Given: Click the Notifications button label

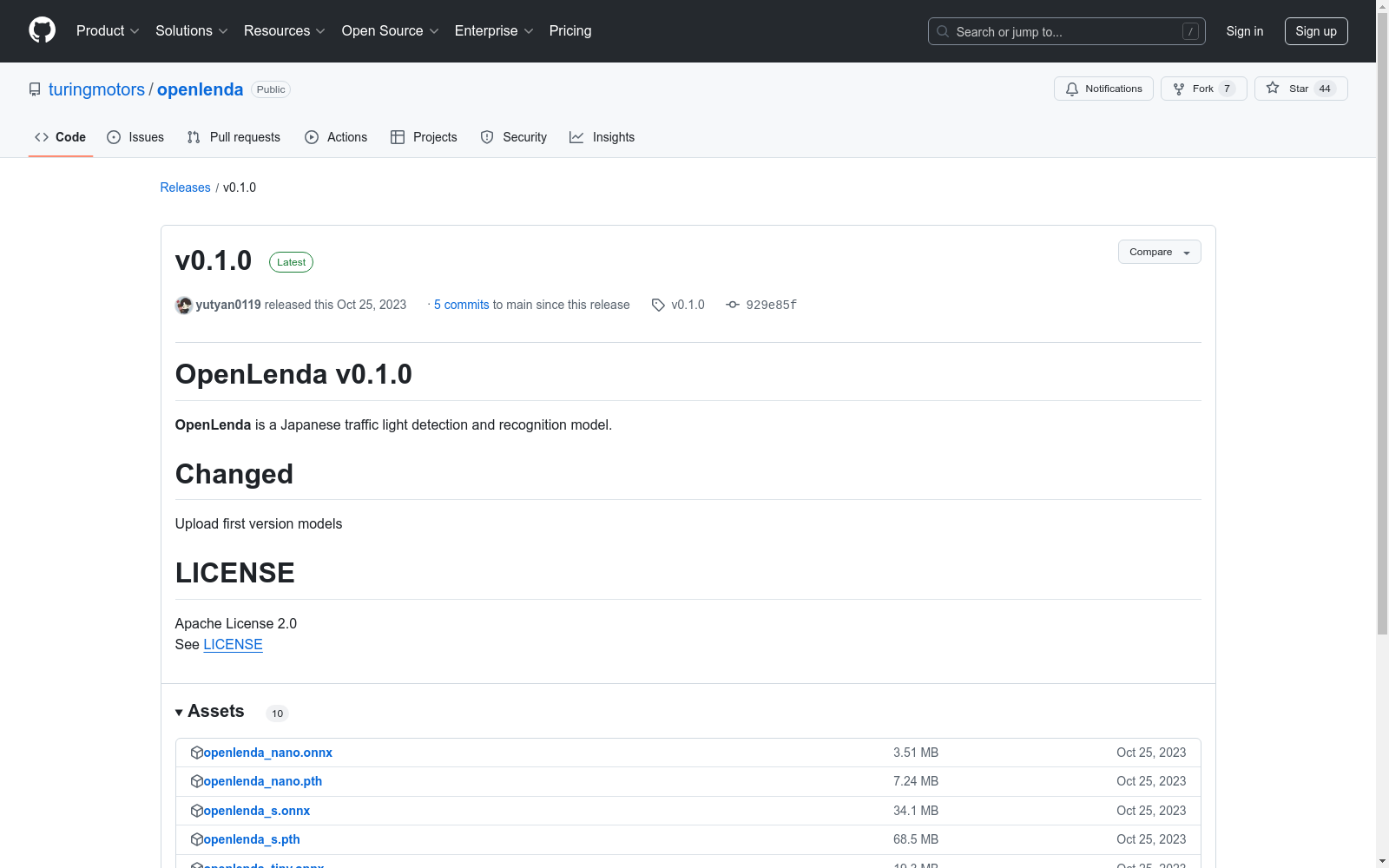Looking at the screenshot, I should tap(1114, 89).
